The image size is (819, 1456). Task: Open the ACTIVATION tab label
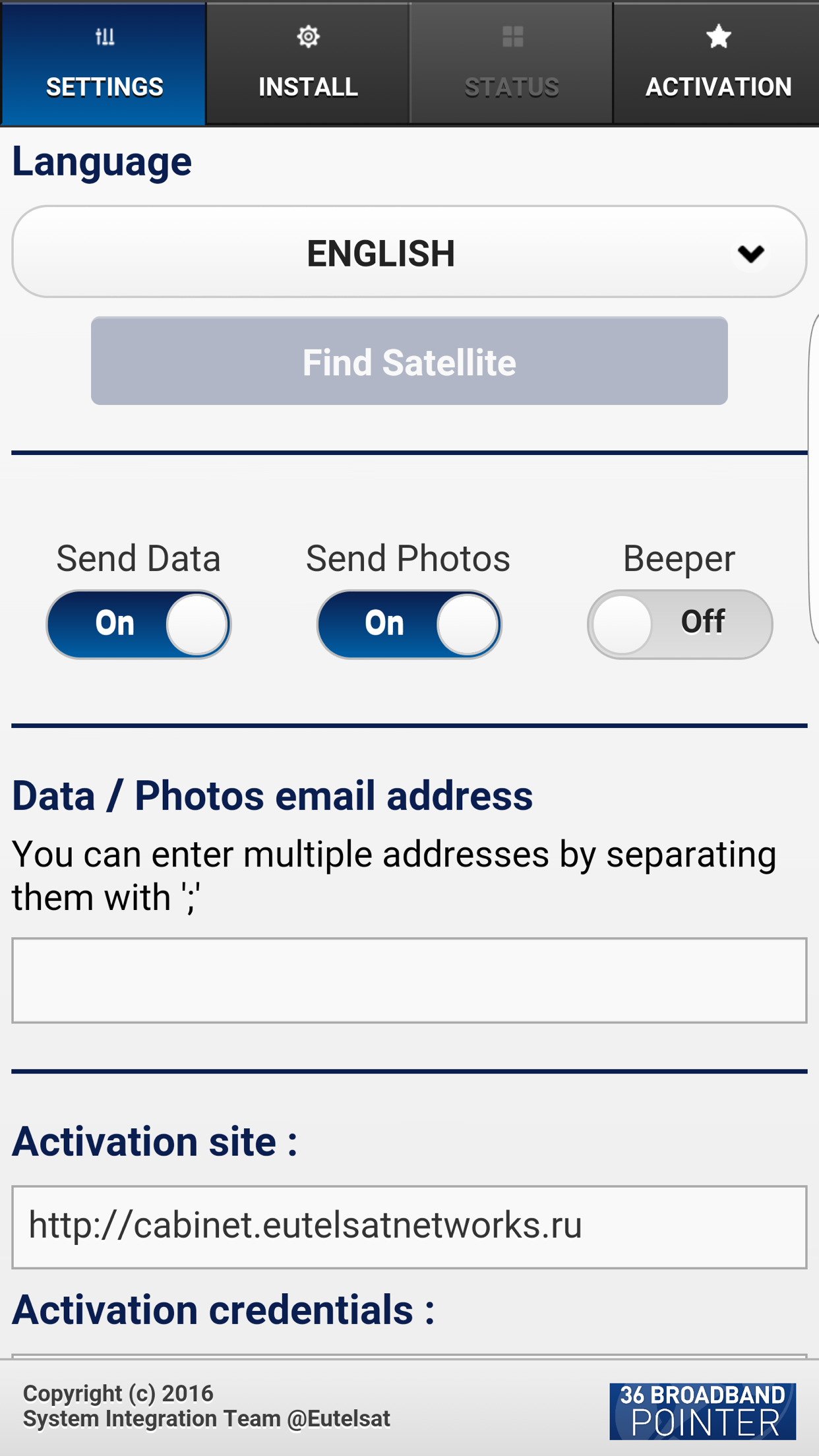pos(718,87)
